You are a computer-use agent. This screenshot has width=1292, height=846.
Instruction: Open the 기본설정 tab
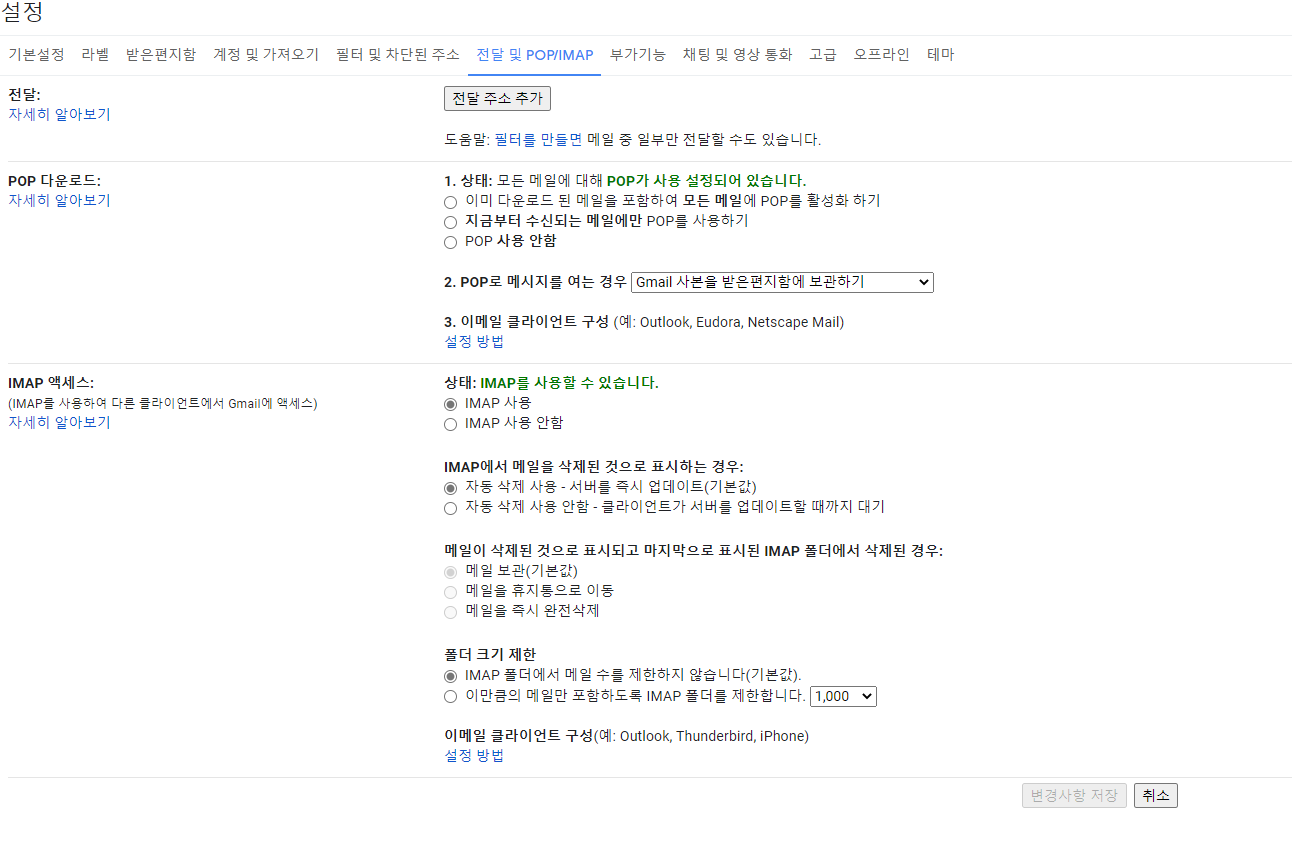click(36, 55)
